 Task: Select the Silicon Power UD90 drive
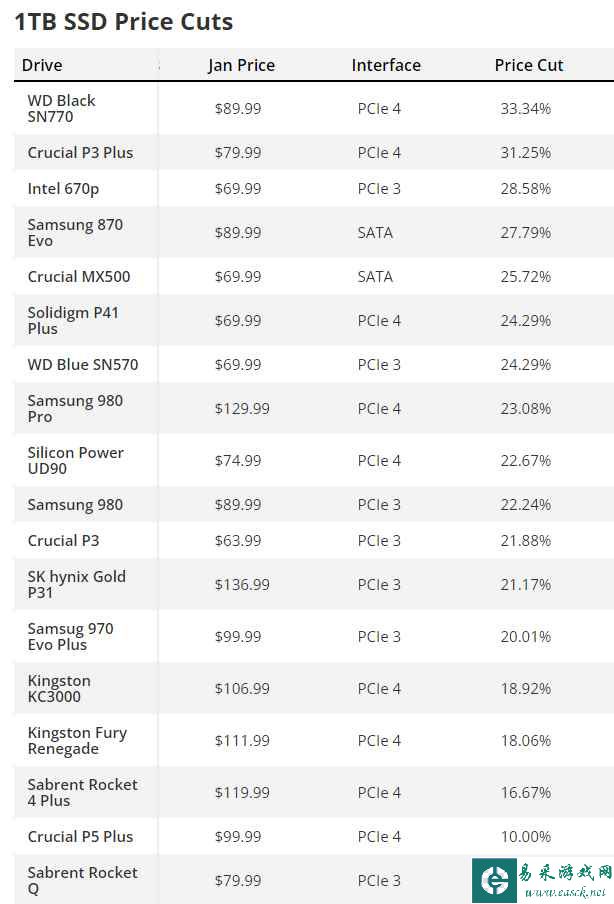pos(76,460)
